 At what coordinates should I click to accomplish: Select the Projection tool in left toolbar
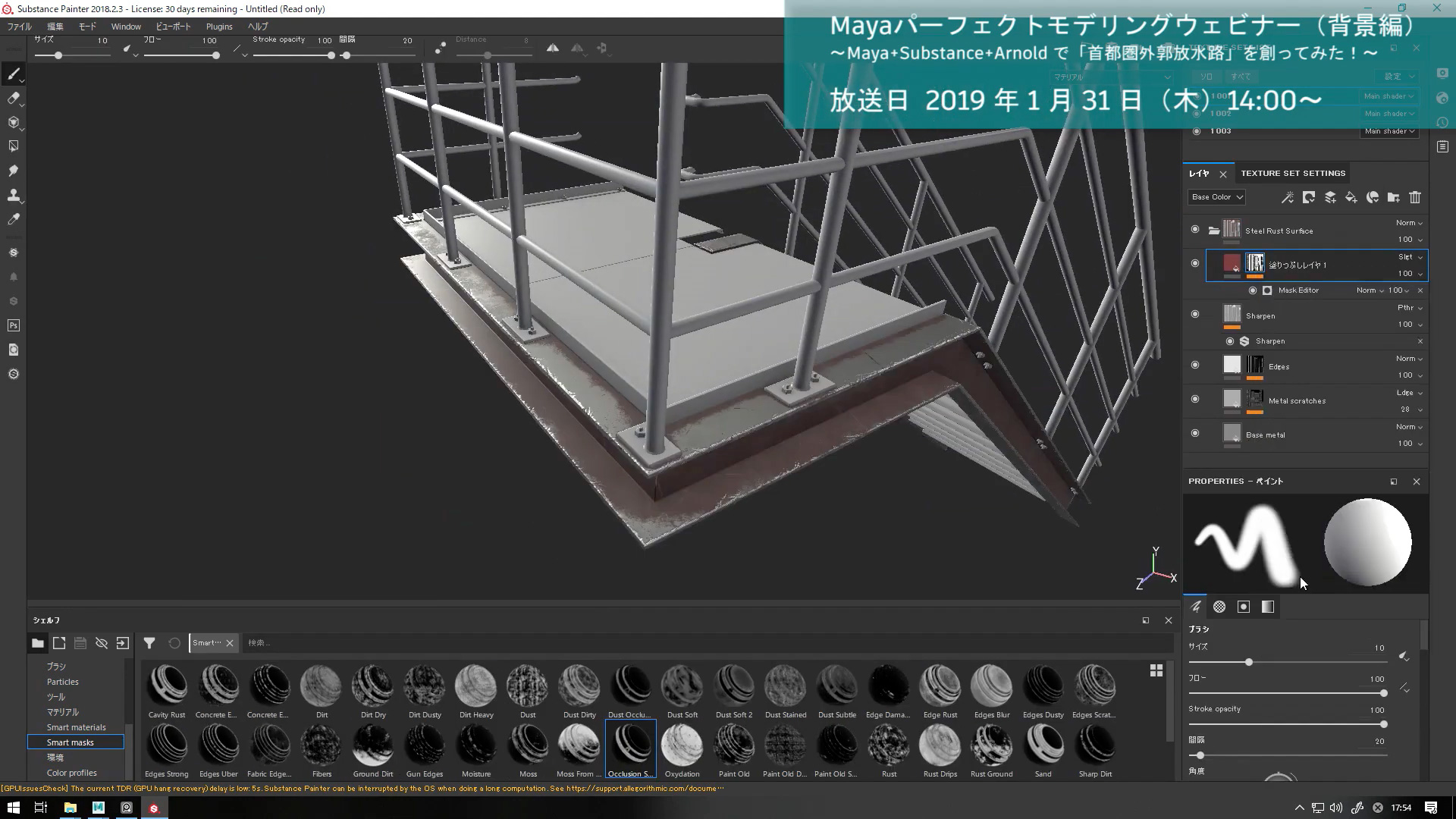(x=13, y=122)
